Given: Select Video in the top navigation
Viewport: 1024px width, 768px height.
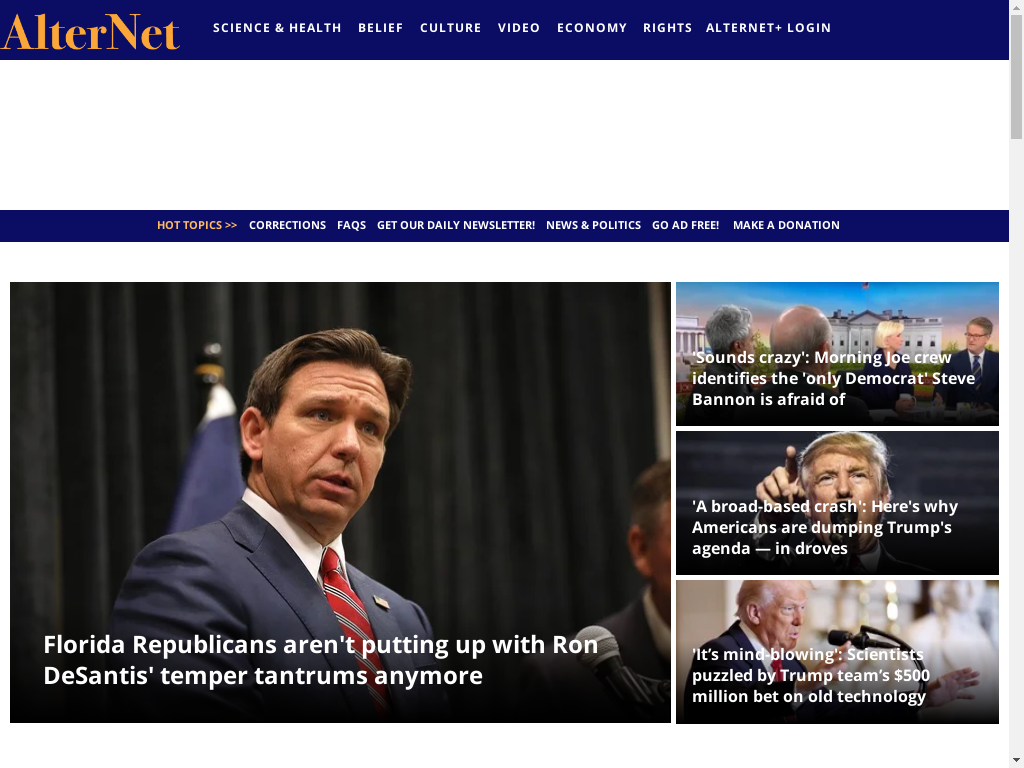Looking at the screenshot, I should [519, 28].
